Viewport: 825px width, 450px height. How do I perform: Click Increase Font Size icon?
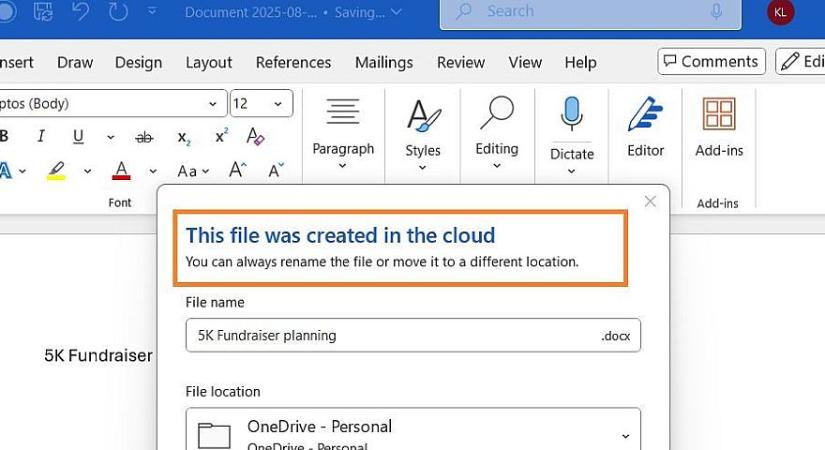click(237, 170)
